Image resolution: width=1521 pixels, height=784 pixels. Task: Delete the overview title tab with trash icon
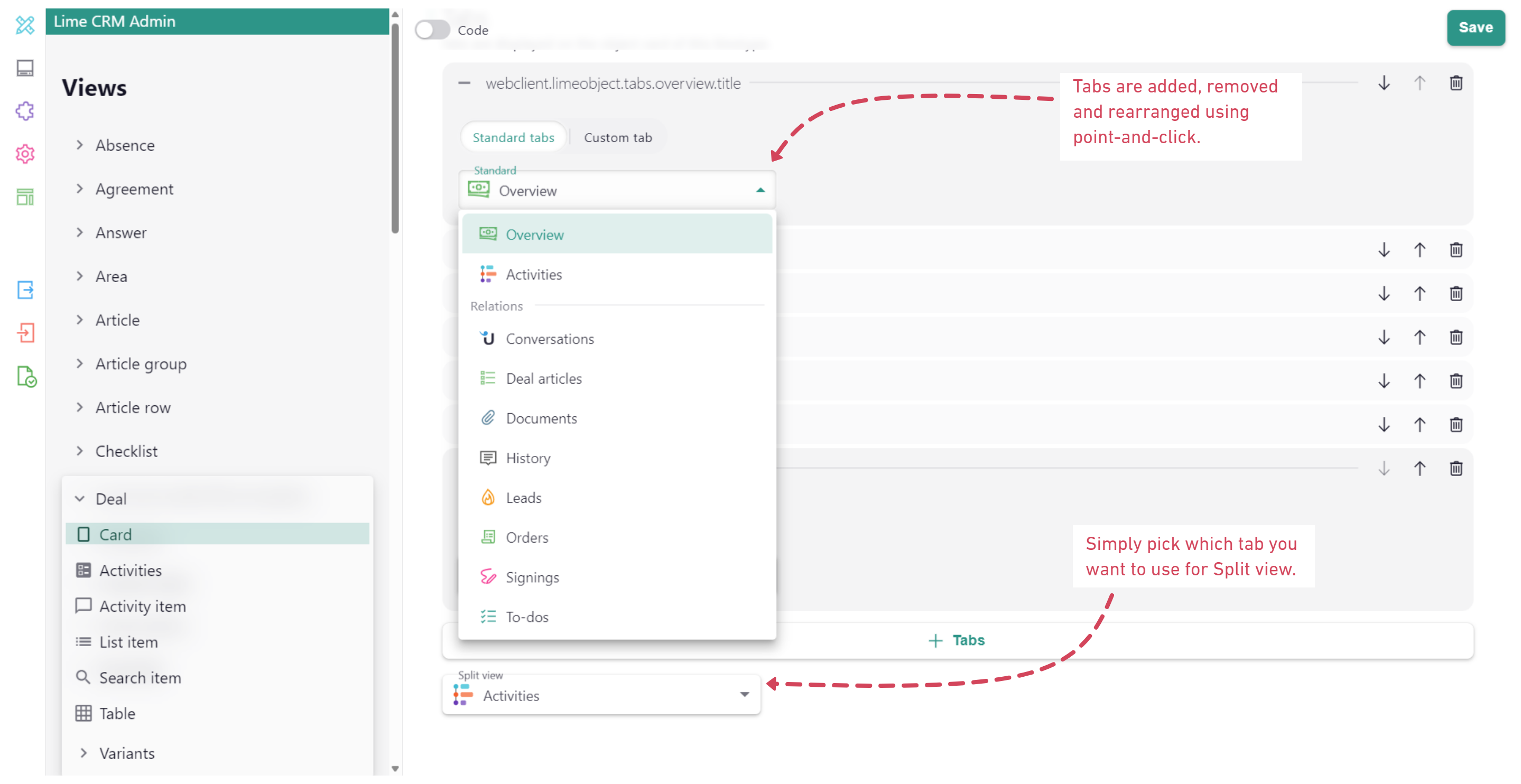click(1455, 83)
